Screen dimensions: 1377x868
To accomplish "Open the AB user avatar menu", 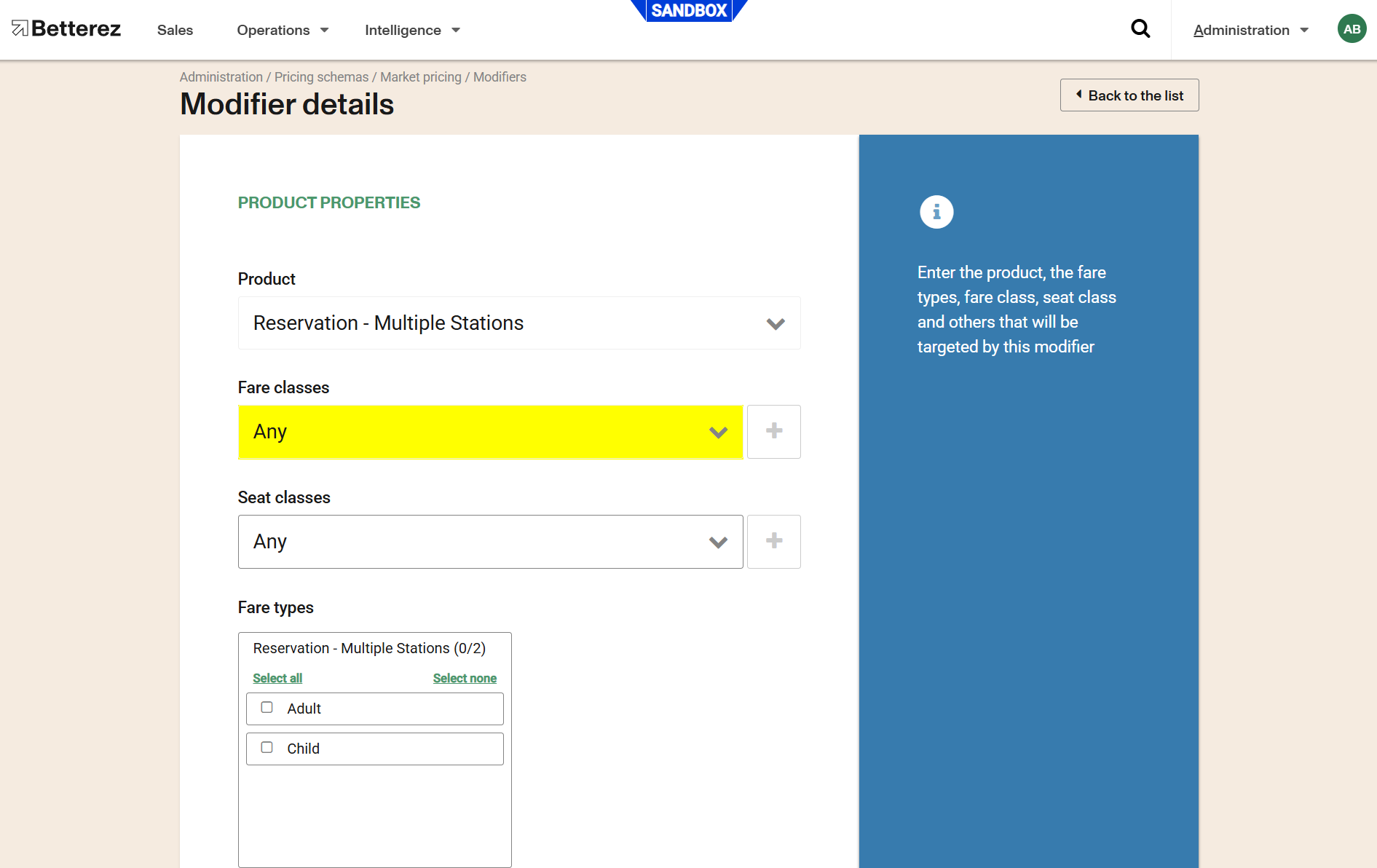I will click(1352, 29).
